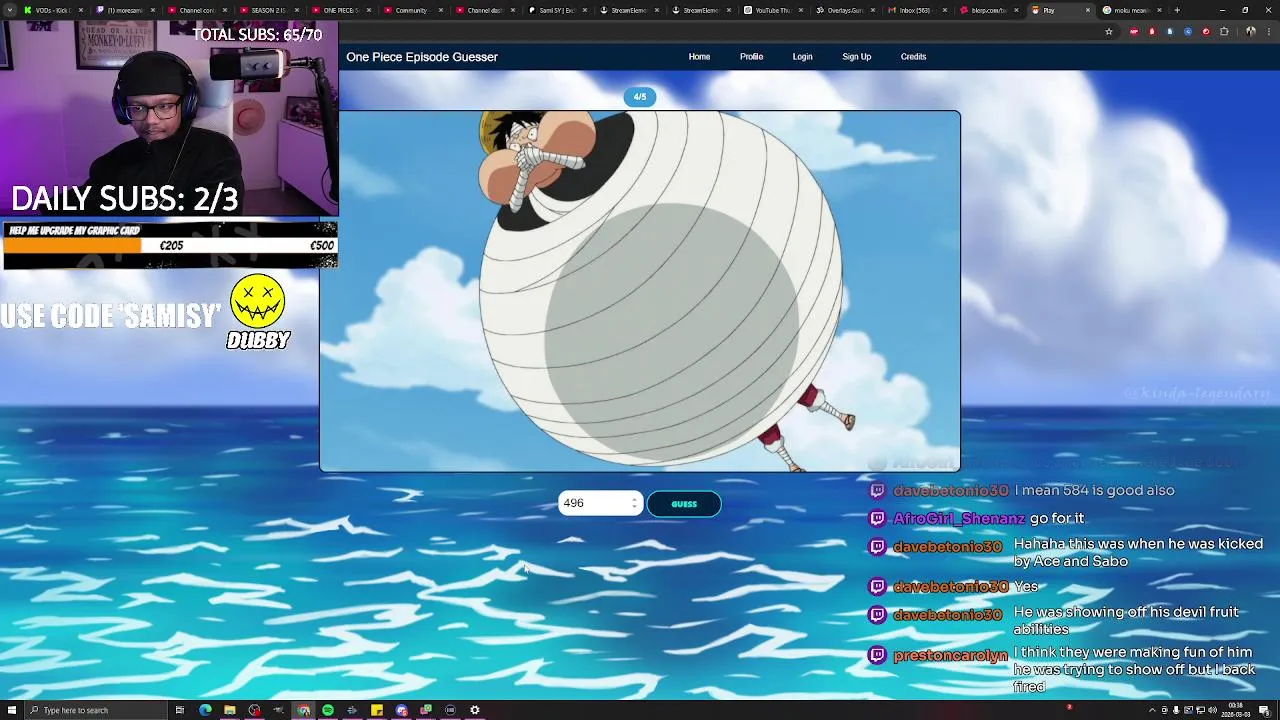Open the Home page link
Viewport: 1280px width, 720px height.
(x=699, y=57)
